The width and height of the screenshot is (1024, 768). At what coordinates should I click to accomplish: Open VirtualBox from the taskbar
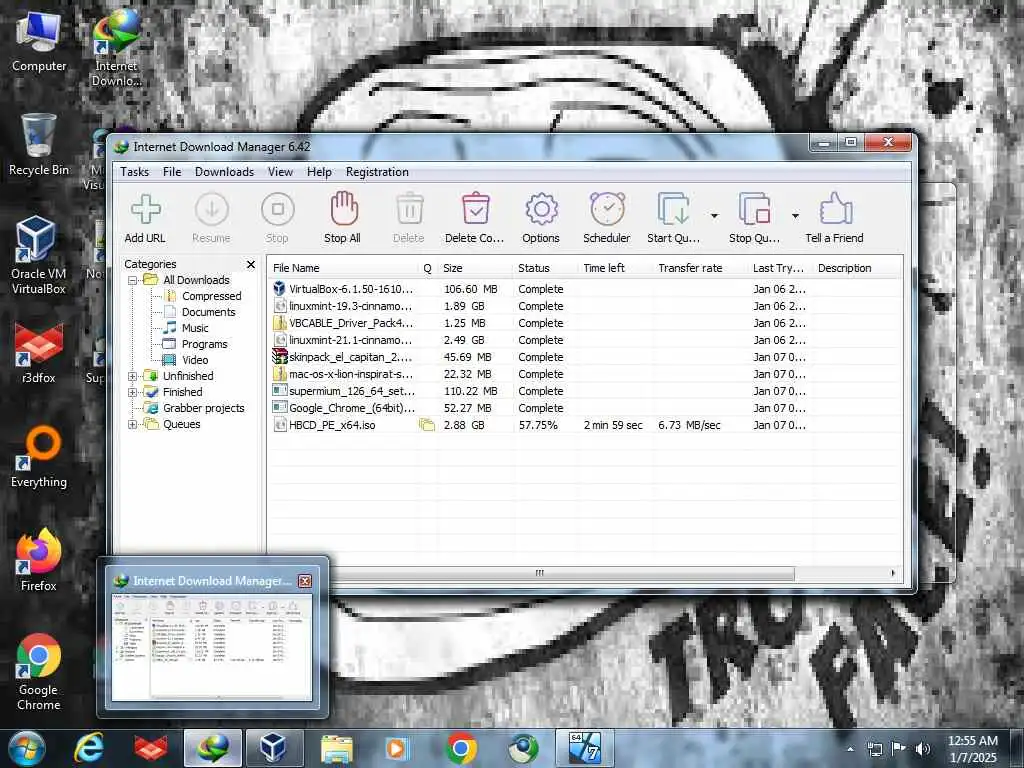273,748
